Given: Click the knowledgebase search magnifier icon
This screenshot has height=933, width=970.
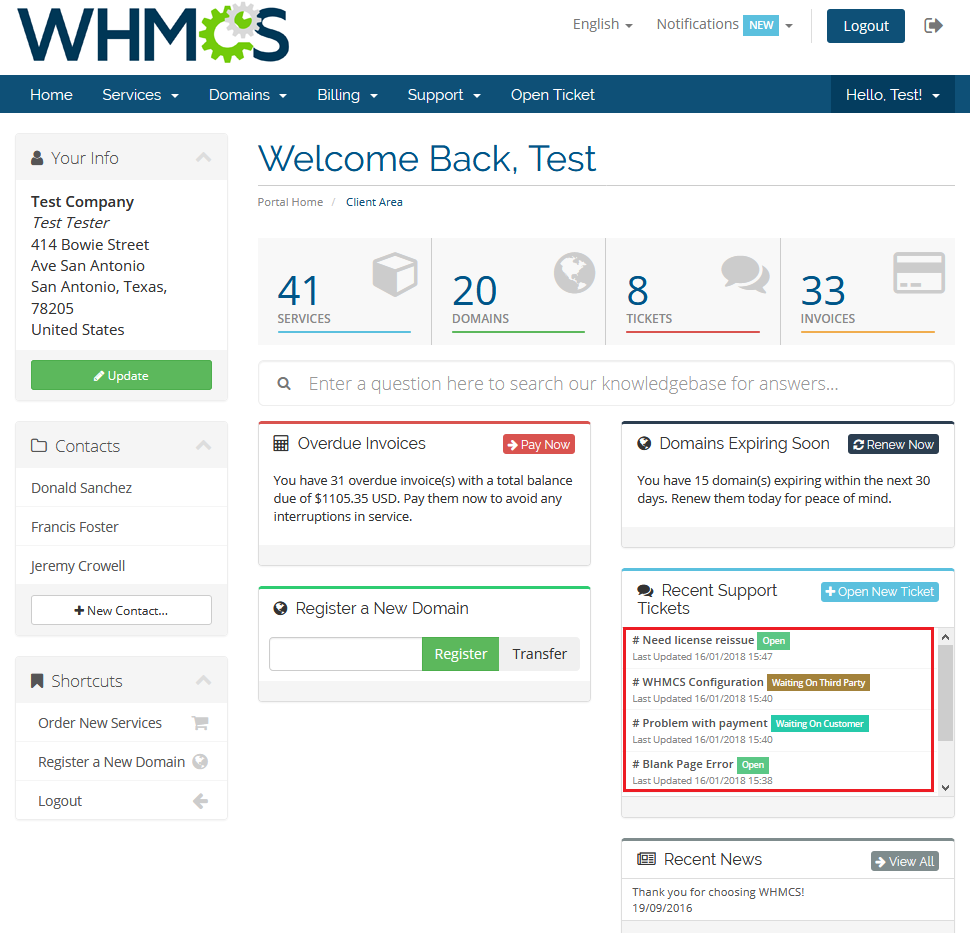Looking at the screenshot, I should (x=284, y=384).
